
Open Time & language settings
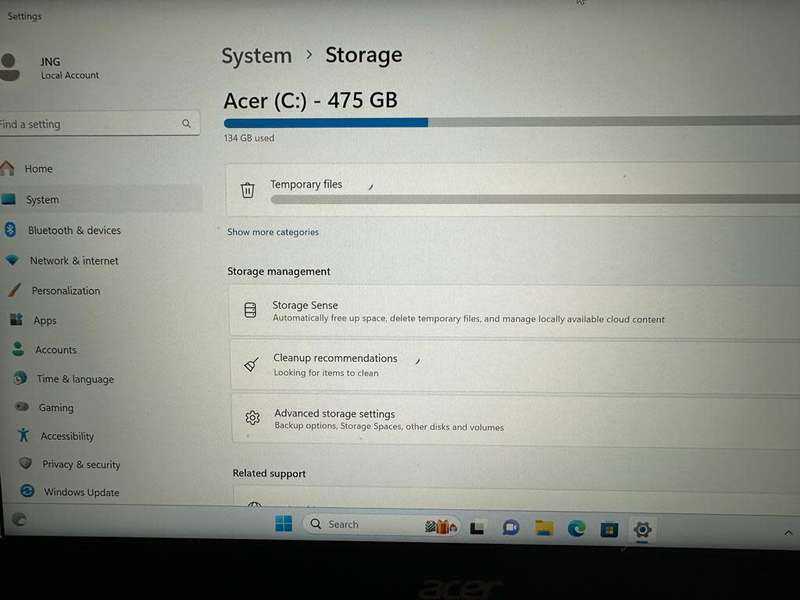tap(75, 379)
